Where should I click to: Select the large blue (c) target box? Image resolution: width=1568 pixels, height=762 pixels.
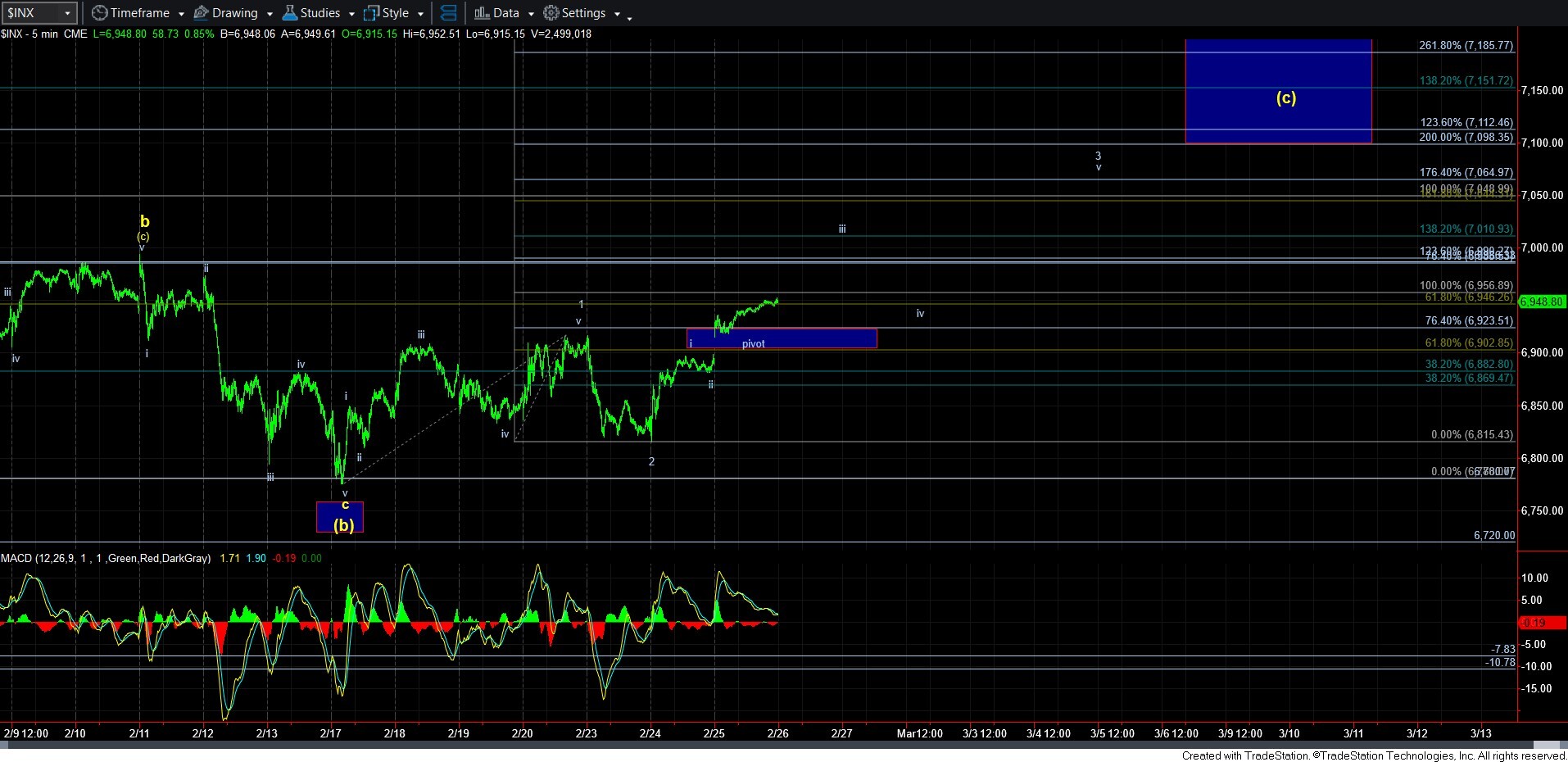1277,90
